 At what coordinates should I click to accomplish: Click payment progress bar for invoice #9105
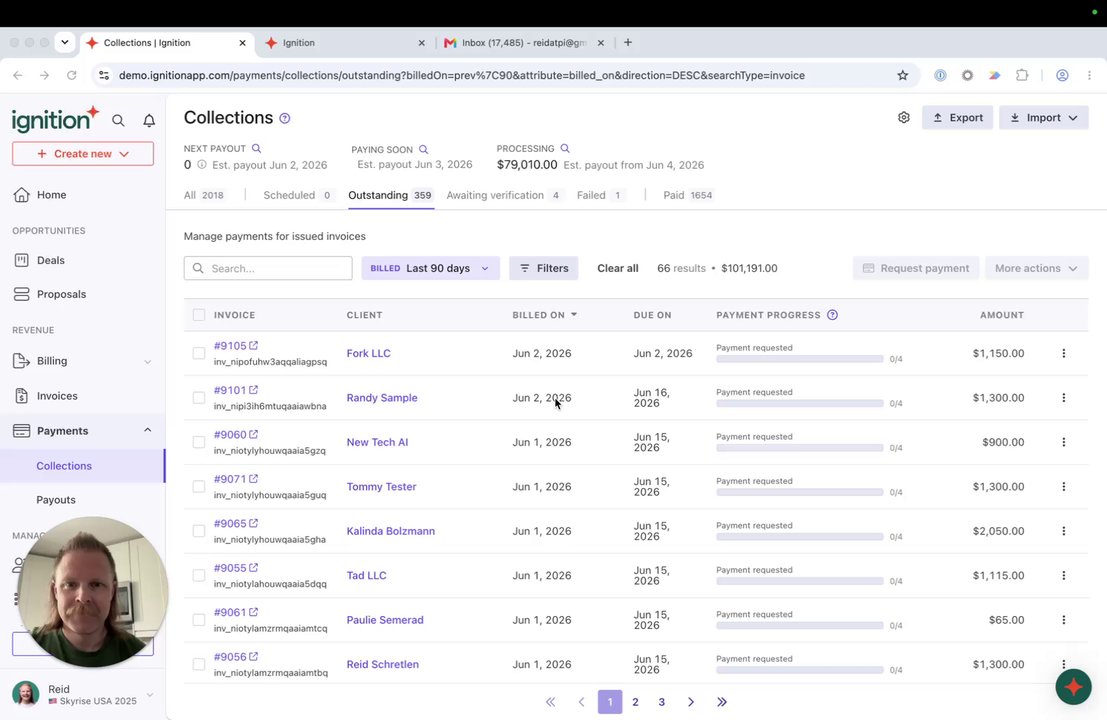coord(799,359)
